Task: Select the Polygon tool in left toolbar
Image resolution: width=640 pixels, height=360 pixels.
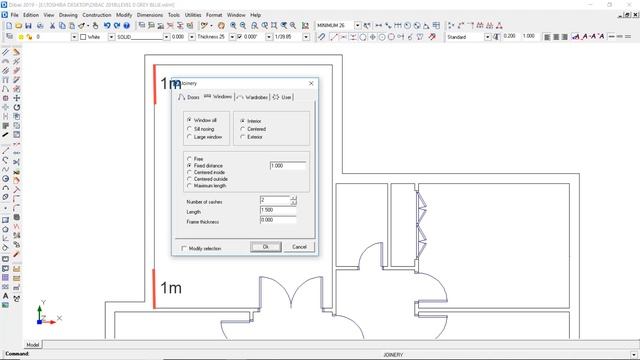Action: [5, 229]
